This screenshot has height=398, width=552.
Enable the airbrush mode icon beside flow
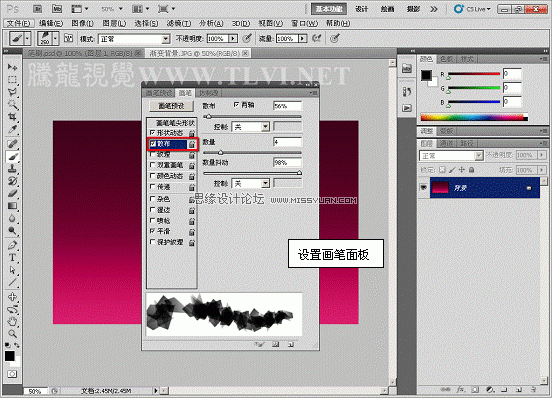point(316,38)
